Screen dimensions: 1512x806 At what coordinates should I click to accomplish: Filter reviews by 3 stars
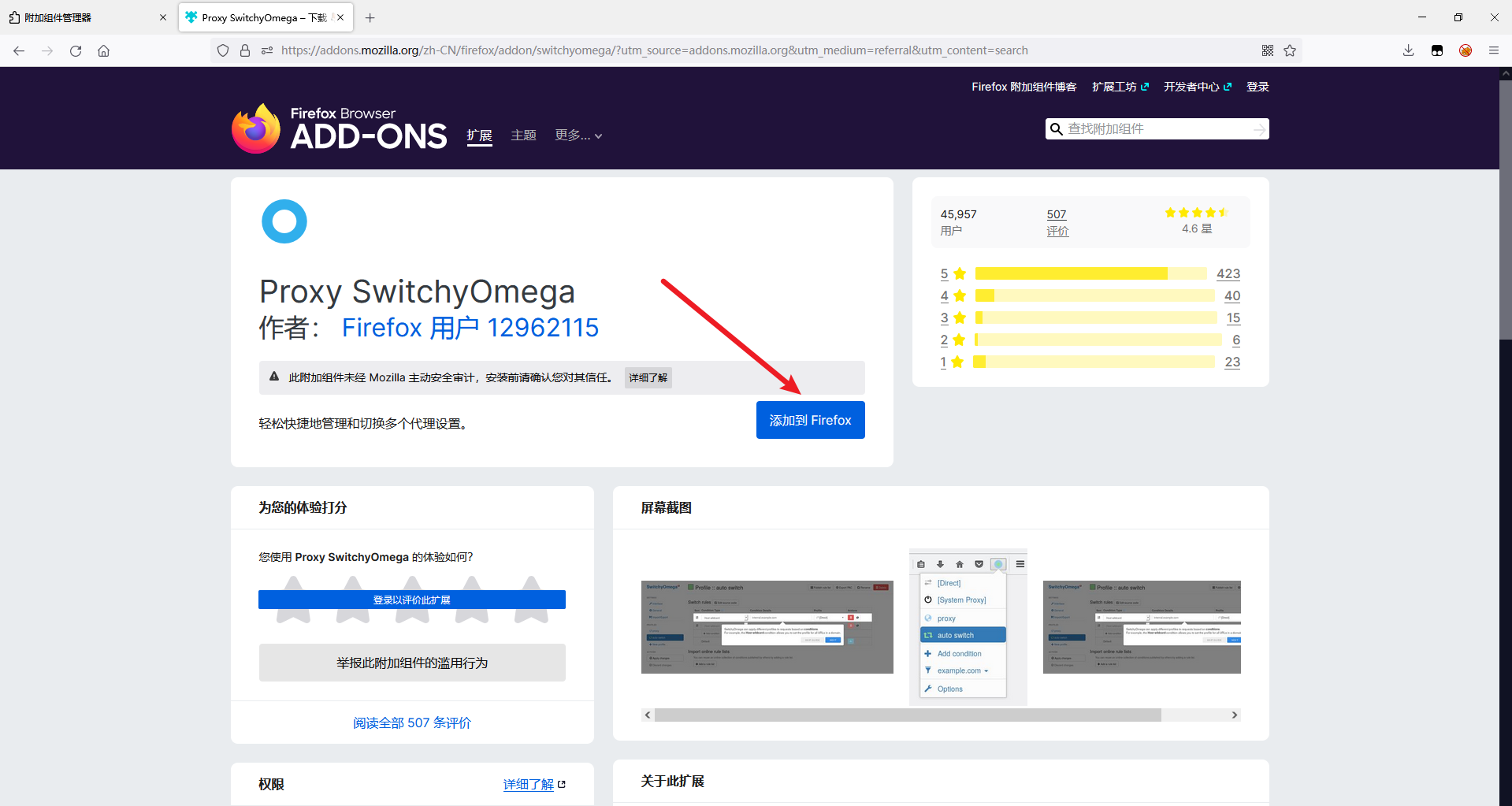pyautogui.click(x=953, y=318)
